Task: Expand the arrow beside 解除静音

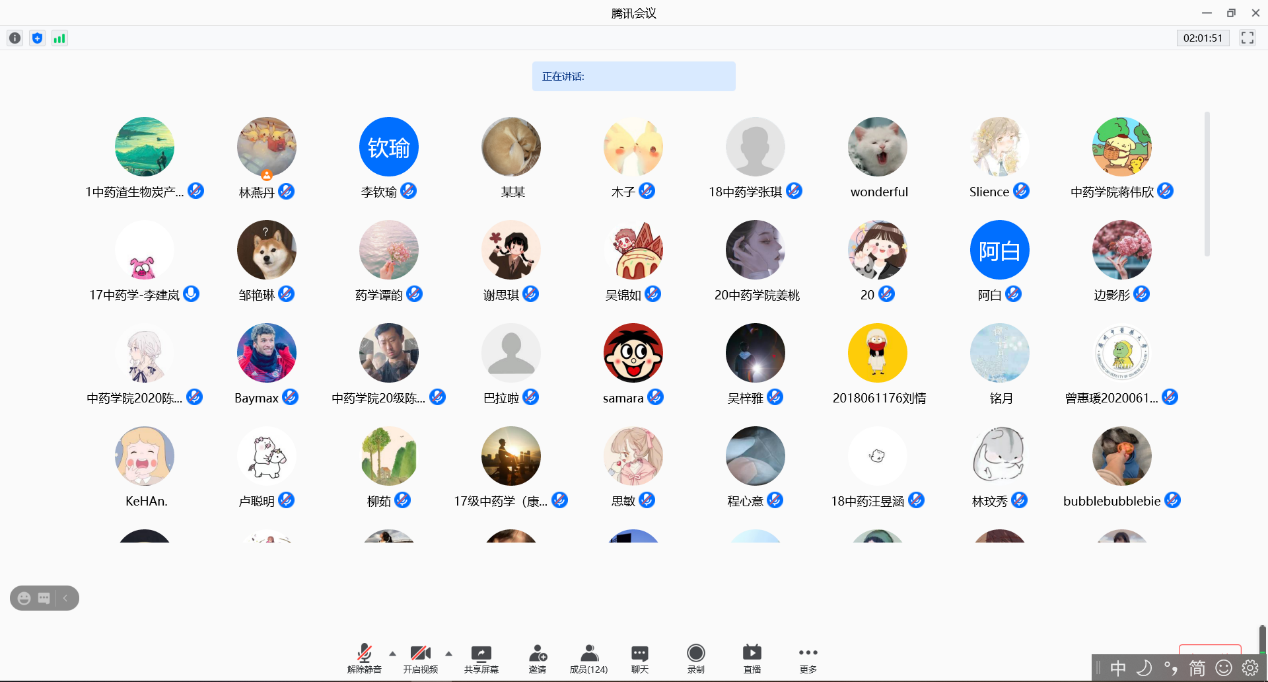Action: pyautogui.click(x=392, y=653)
